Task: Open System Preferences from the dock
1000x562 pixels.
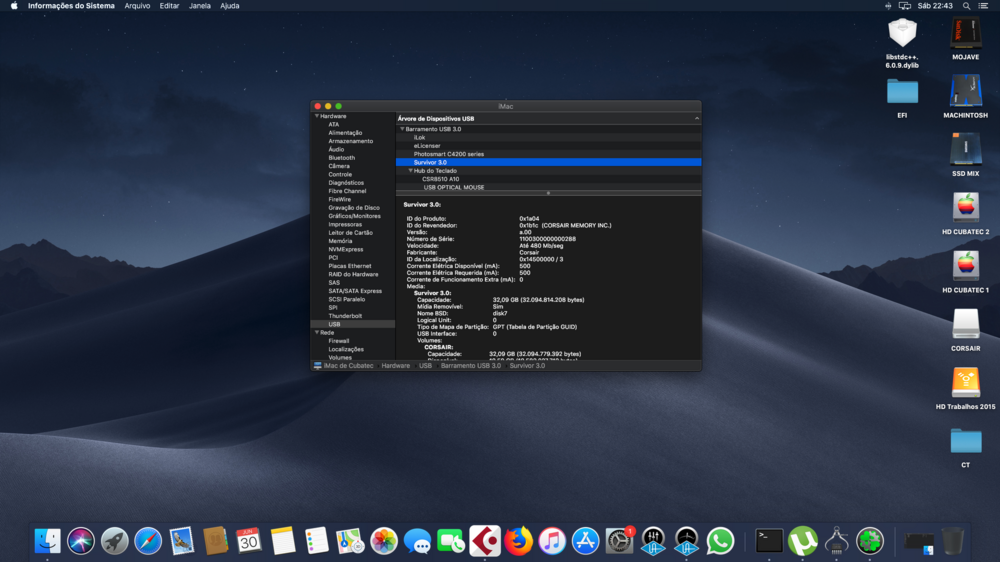Action: [619, 541]
